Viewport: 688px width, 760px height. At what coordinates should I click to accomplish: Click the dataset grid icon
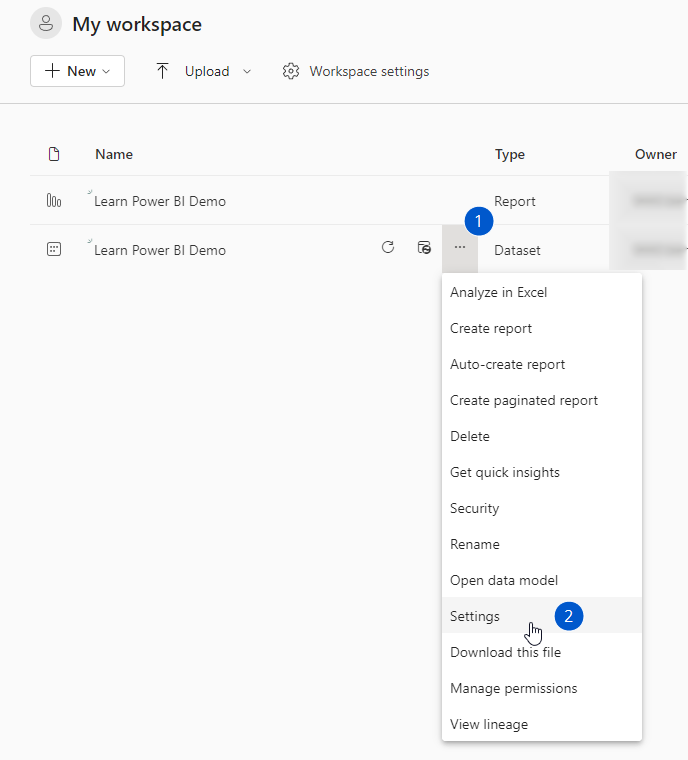coord(54,249)
